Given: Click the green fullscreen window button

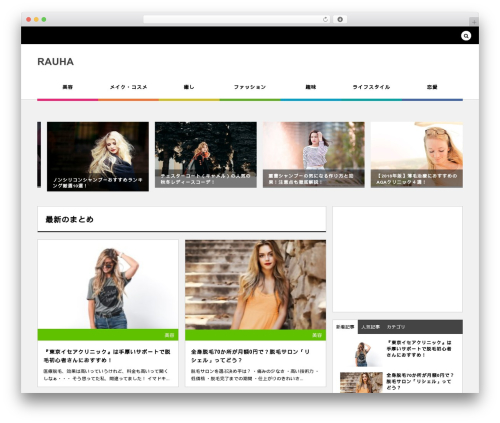Looking at the screenshot, I should click(44, 19).
